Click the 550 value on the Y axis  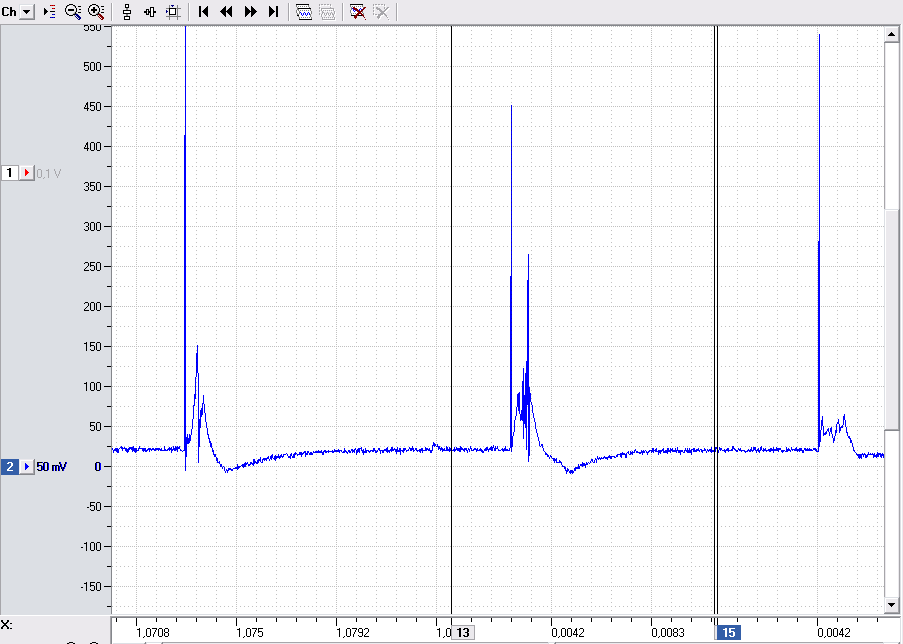(x=92, y=28)
